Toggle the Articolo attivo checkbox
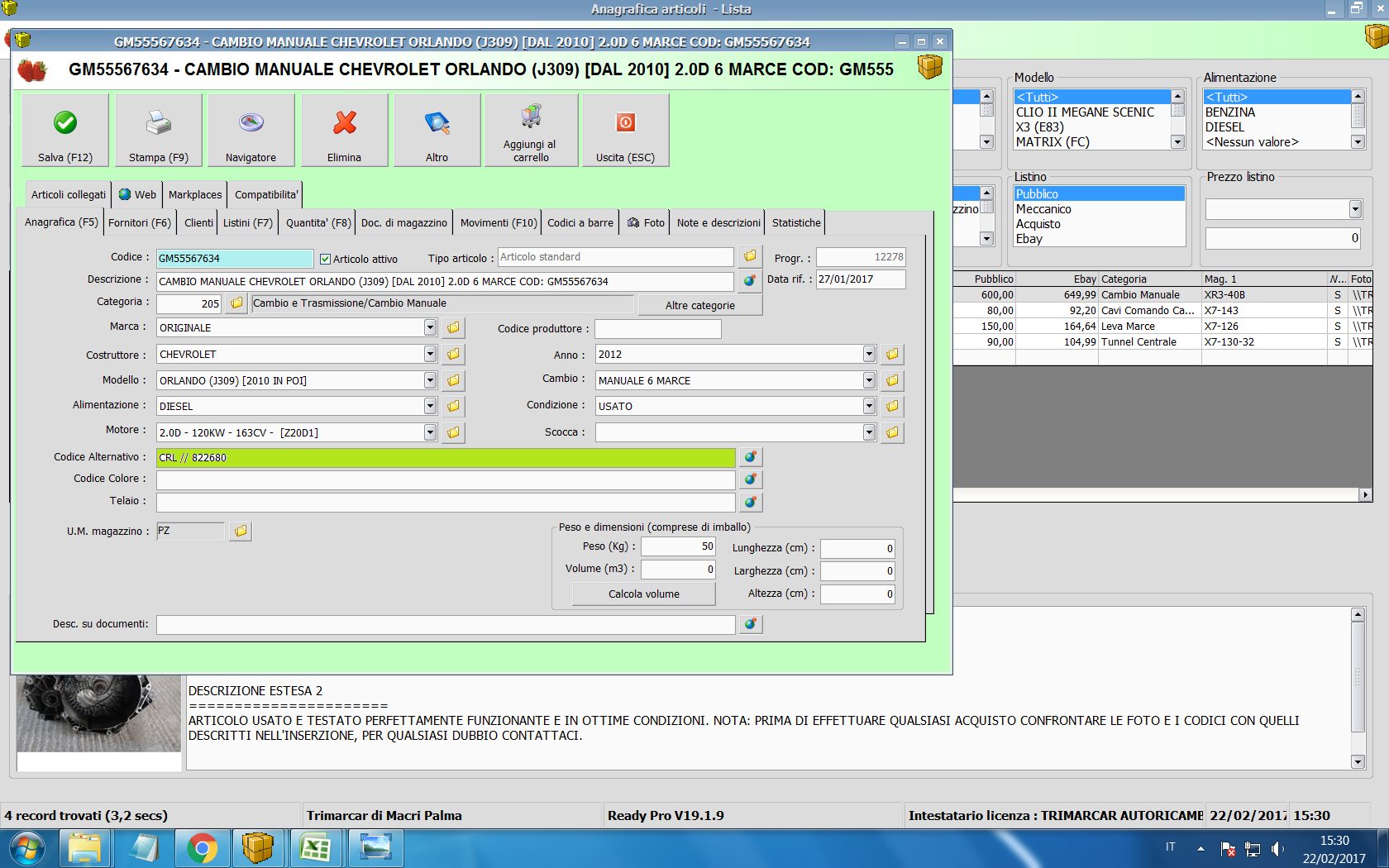Image resolution: width=1389 pixels, height=868 pixels. tap(326, 259)
